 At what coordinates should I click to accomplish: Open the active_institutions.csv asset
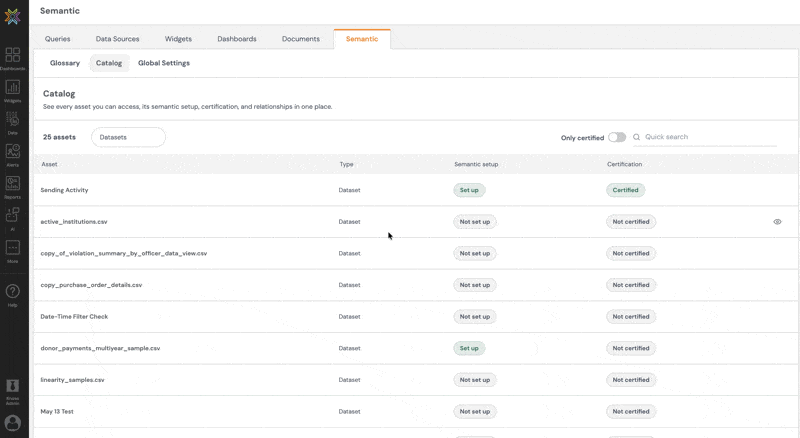[74, 222]
